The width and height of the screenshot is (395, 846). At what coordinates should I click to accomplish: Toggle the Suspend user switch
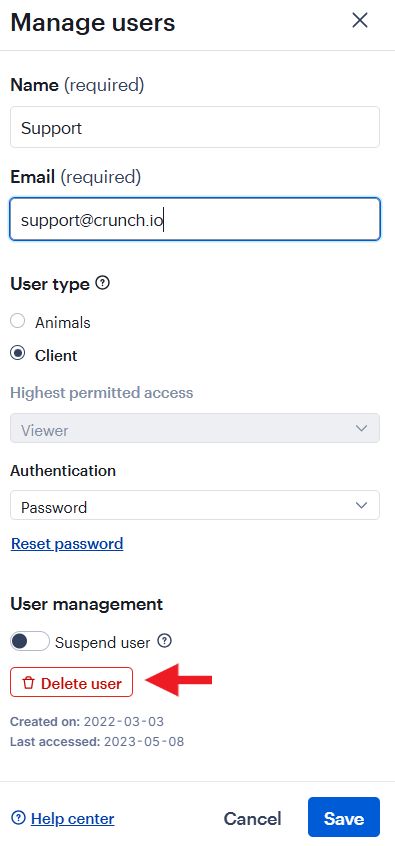[x=30, y=642]
